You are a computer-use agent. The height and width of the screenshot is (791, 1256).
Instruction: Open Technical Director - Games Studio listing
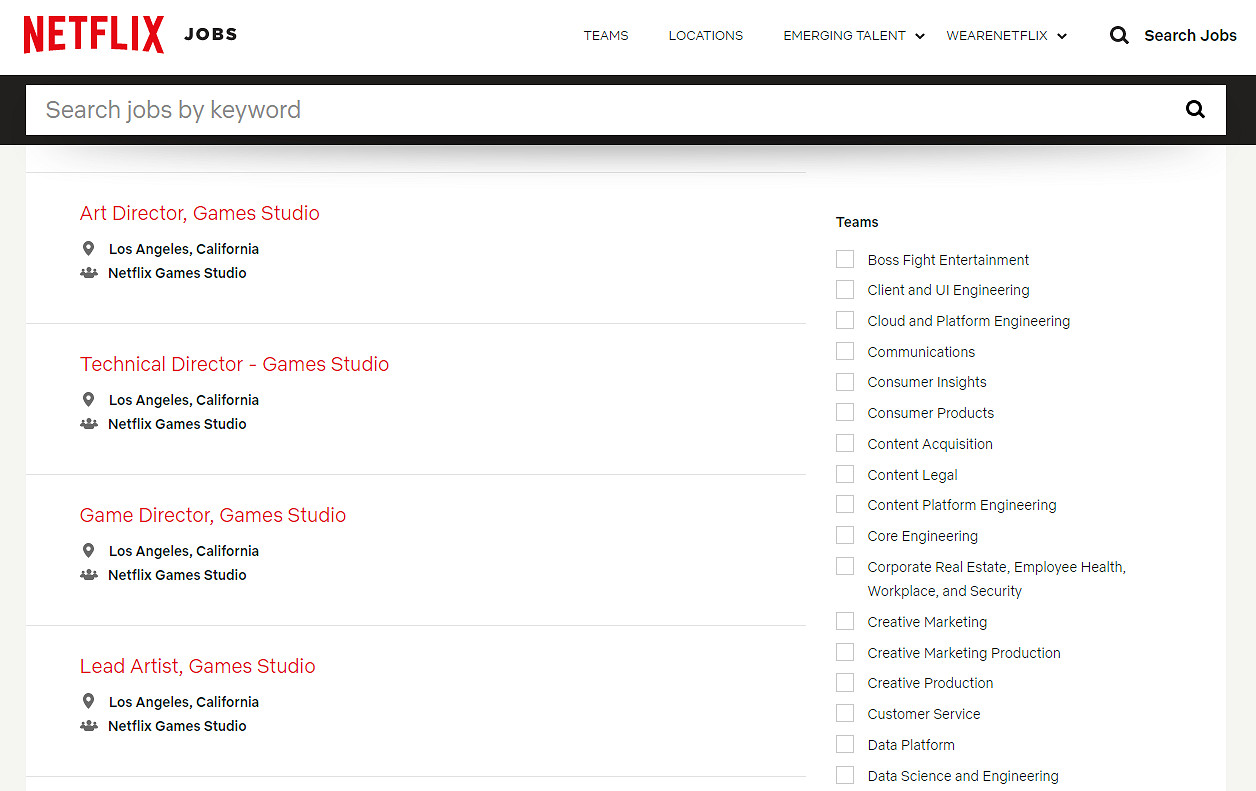234,364
